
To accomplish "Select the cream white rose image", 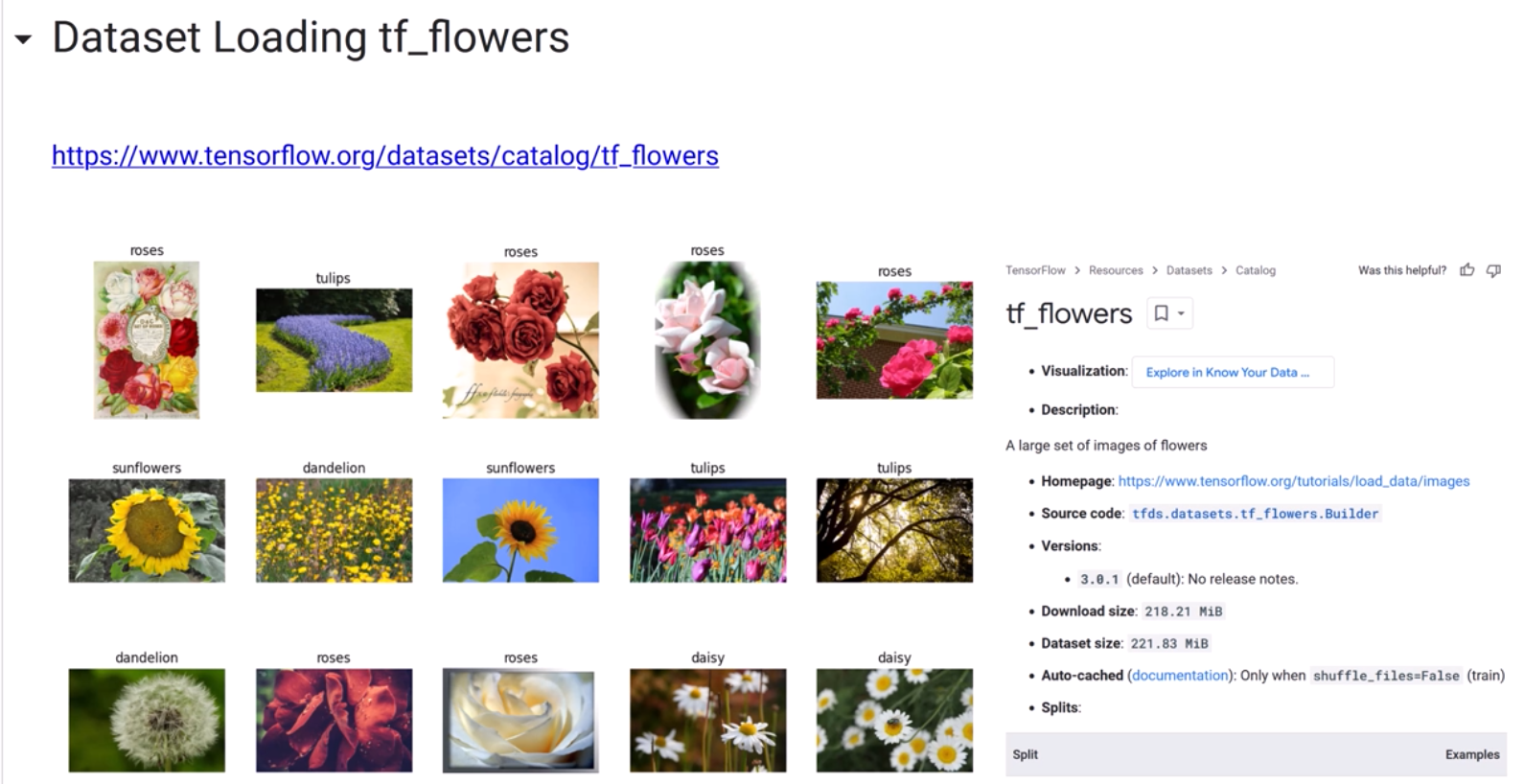I will click(x=520, y=720).
